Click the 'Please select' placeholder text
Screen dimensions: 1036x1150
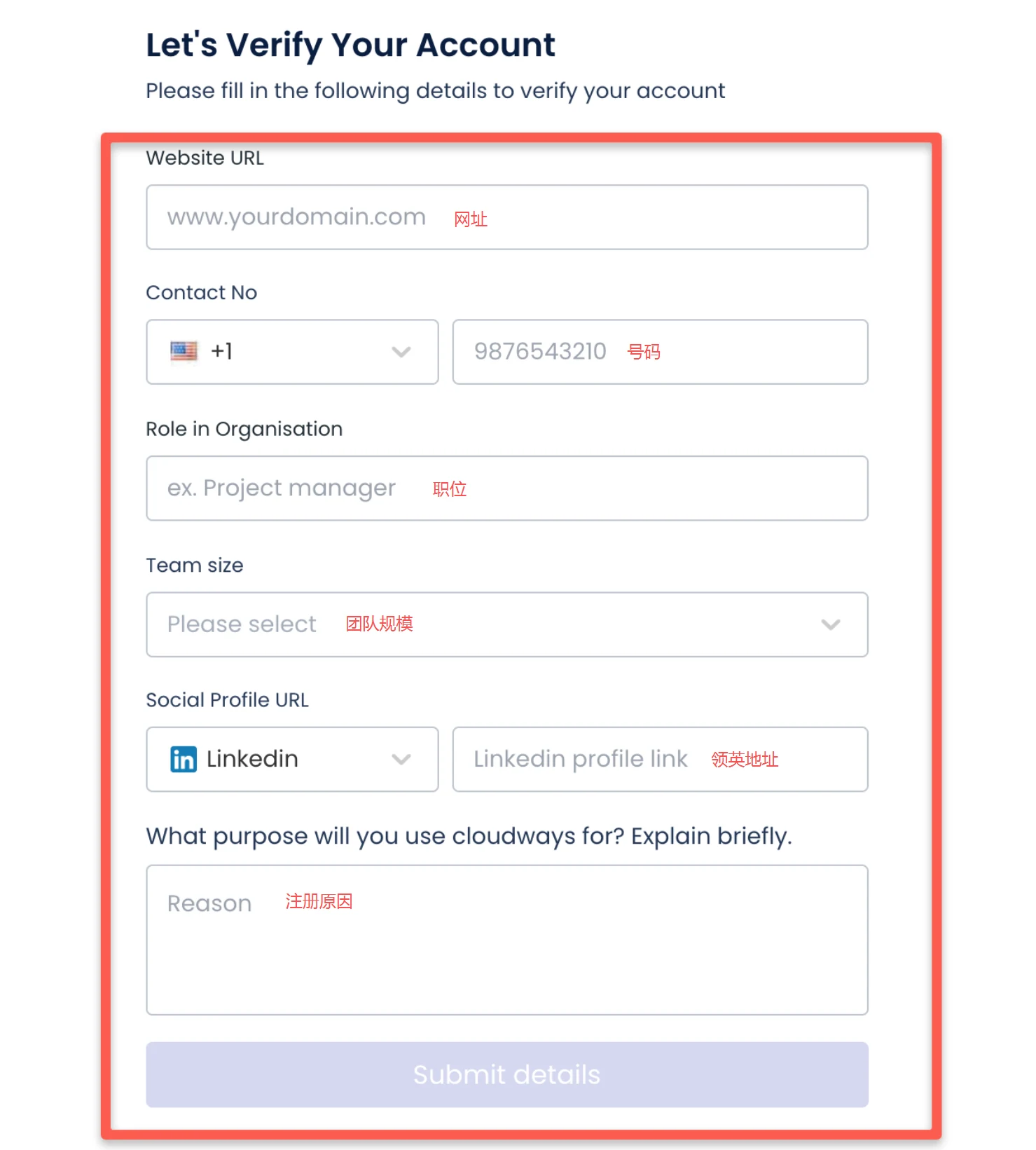tap(242, 624)
